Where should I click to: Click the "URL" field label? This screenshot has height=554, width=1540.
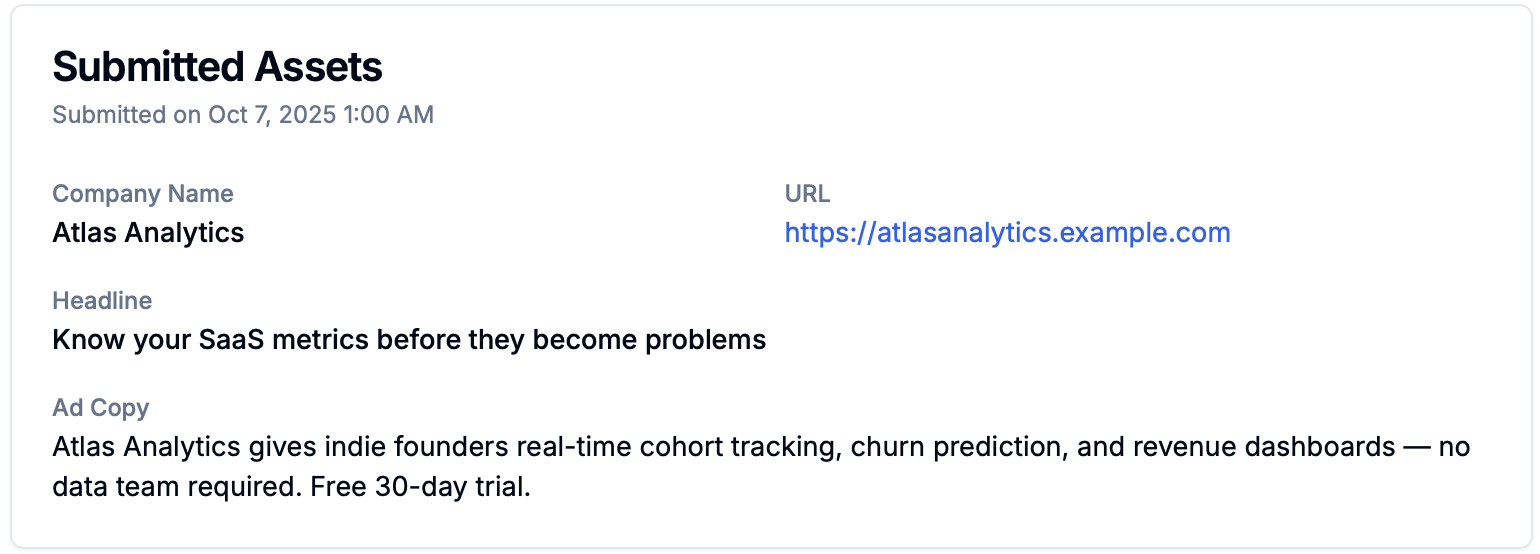pyautogui.click(x=807, y=194)
